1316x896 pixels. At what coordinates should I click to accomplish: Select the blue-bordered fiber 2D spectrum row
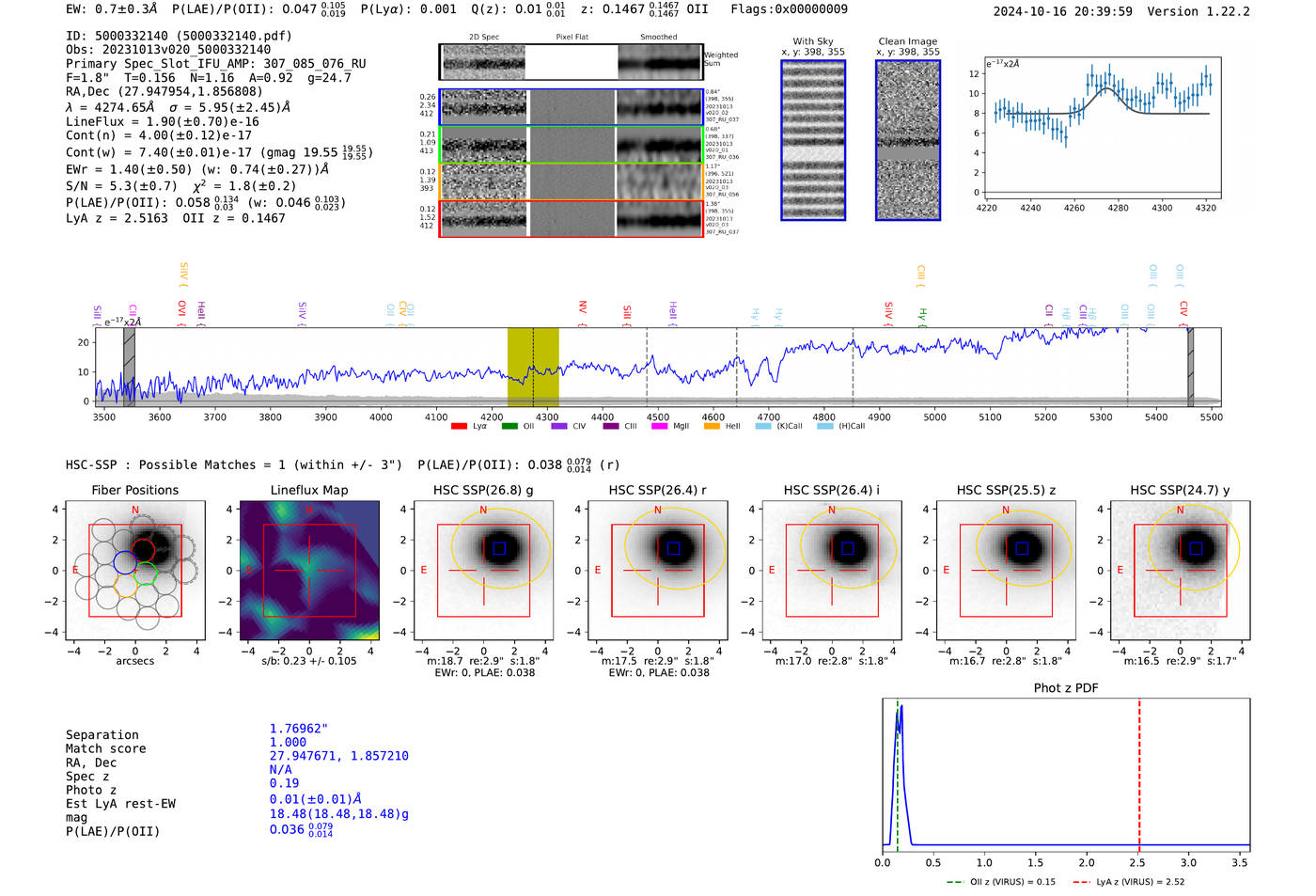pyautogui.click(x=572, y=107)
